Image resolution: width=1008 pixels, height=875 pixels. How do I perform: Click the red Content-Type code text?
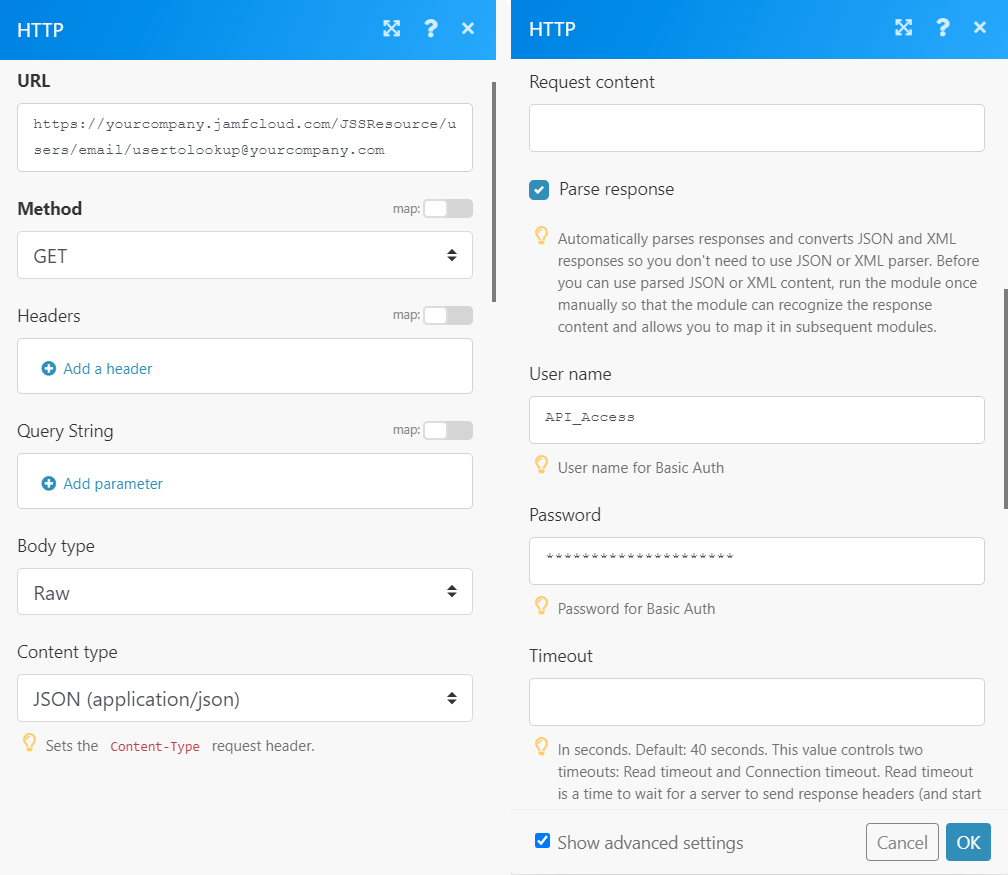pos(154,746)
